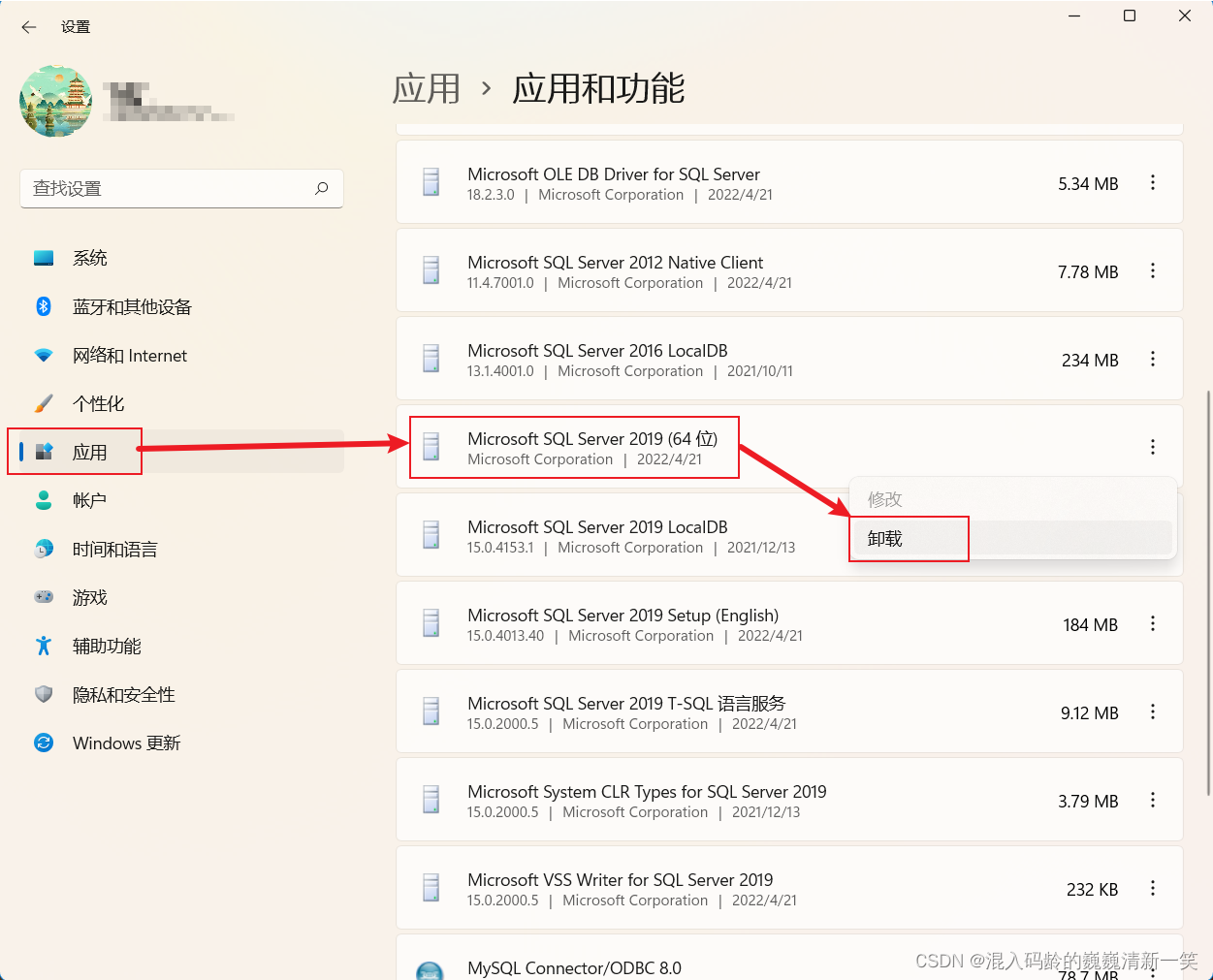Open 帐户 settings page
The height and width of the screenshot is (980, 1213).
point(182,500)
